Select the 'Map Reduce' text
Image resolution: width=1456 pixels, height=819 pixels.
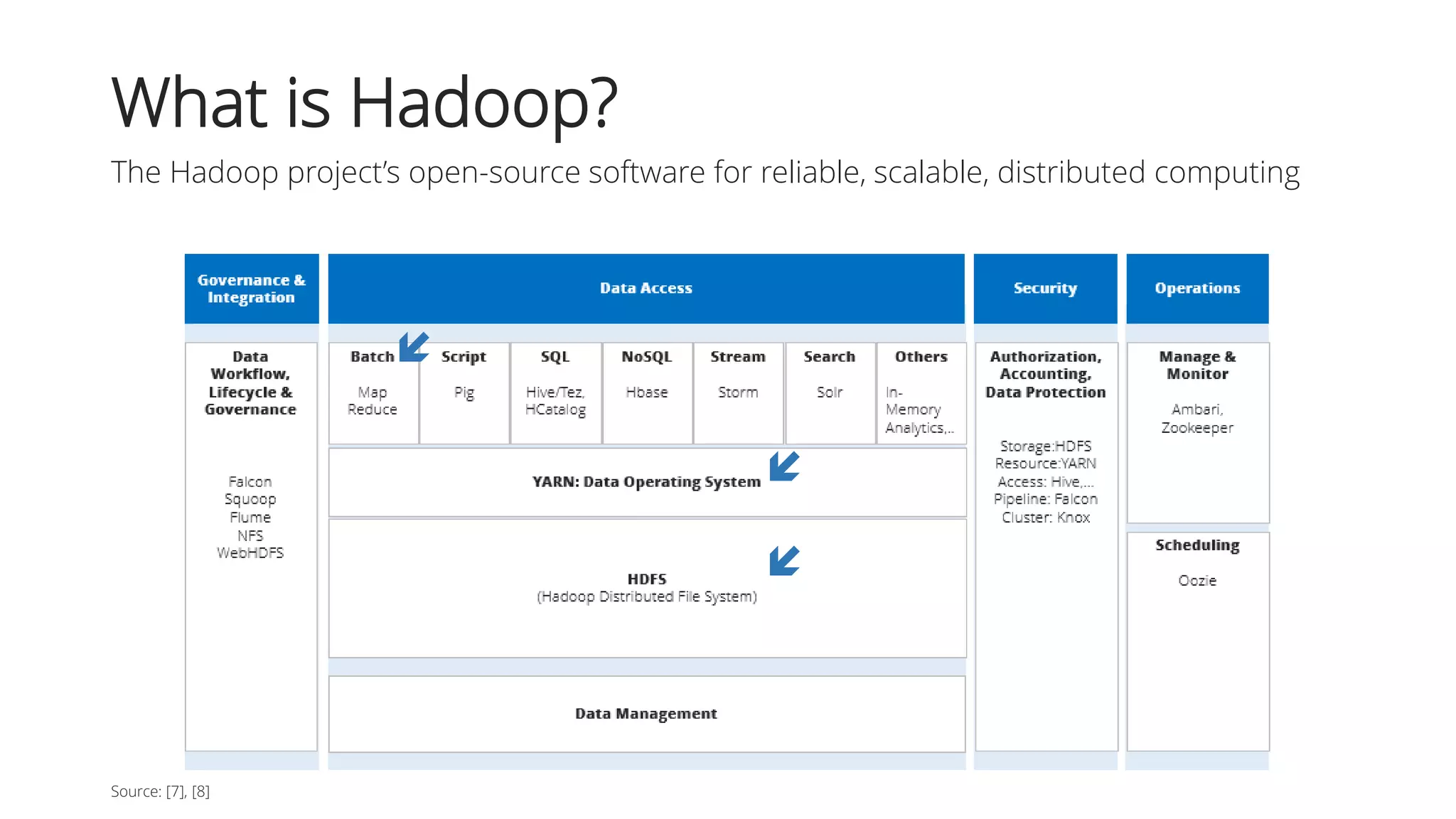tap(372, 401)
